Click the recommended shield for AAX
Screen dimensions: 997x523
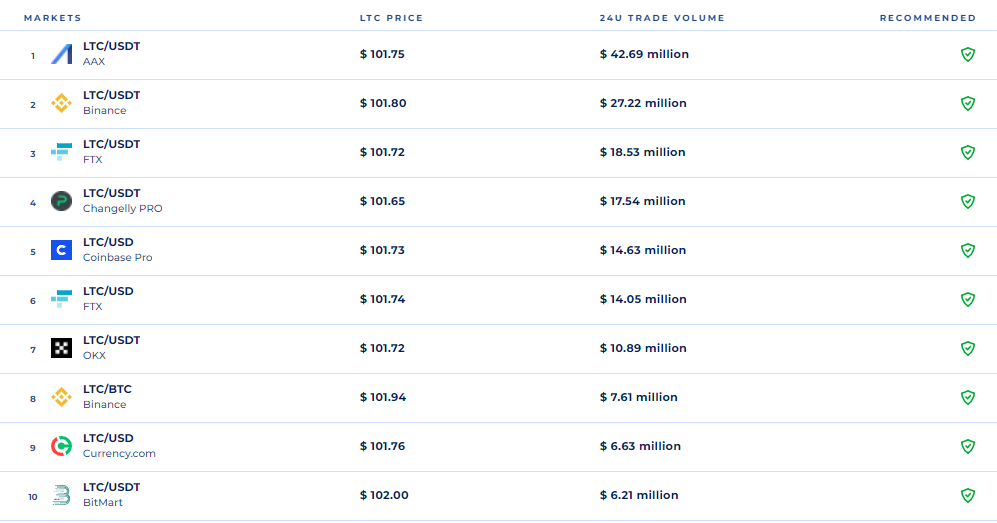[x=967, y=55]
